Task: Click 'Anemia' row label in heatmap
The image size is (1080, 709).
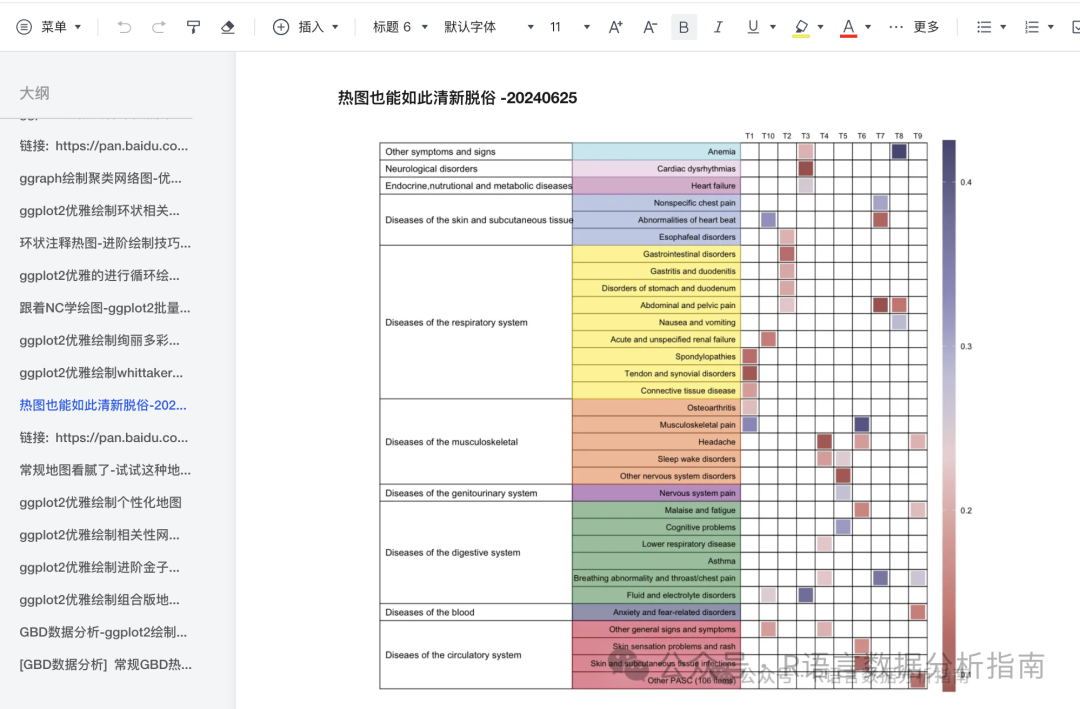Action: pyautogui.click(x=721, y=152)
